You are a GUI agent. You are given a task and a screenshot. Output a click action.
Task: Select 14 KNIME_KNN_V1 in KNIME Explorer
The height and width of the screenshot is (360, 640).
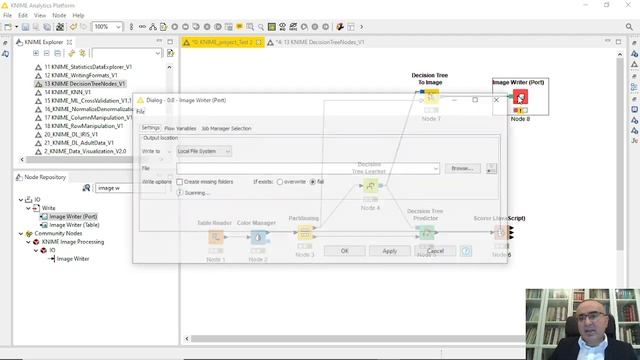coord(67,92)
